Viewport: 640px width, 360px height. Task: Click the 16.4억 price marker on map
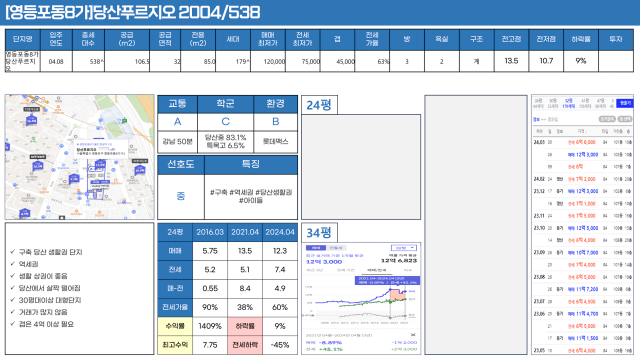31,120
